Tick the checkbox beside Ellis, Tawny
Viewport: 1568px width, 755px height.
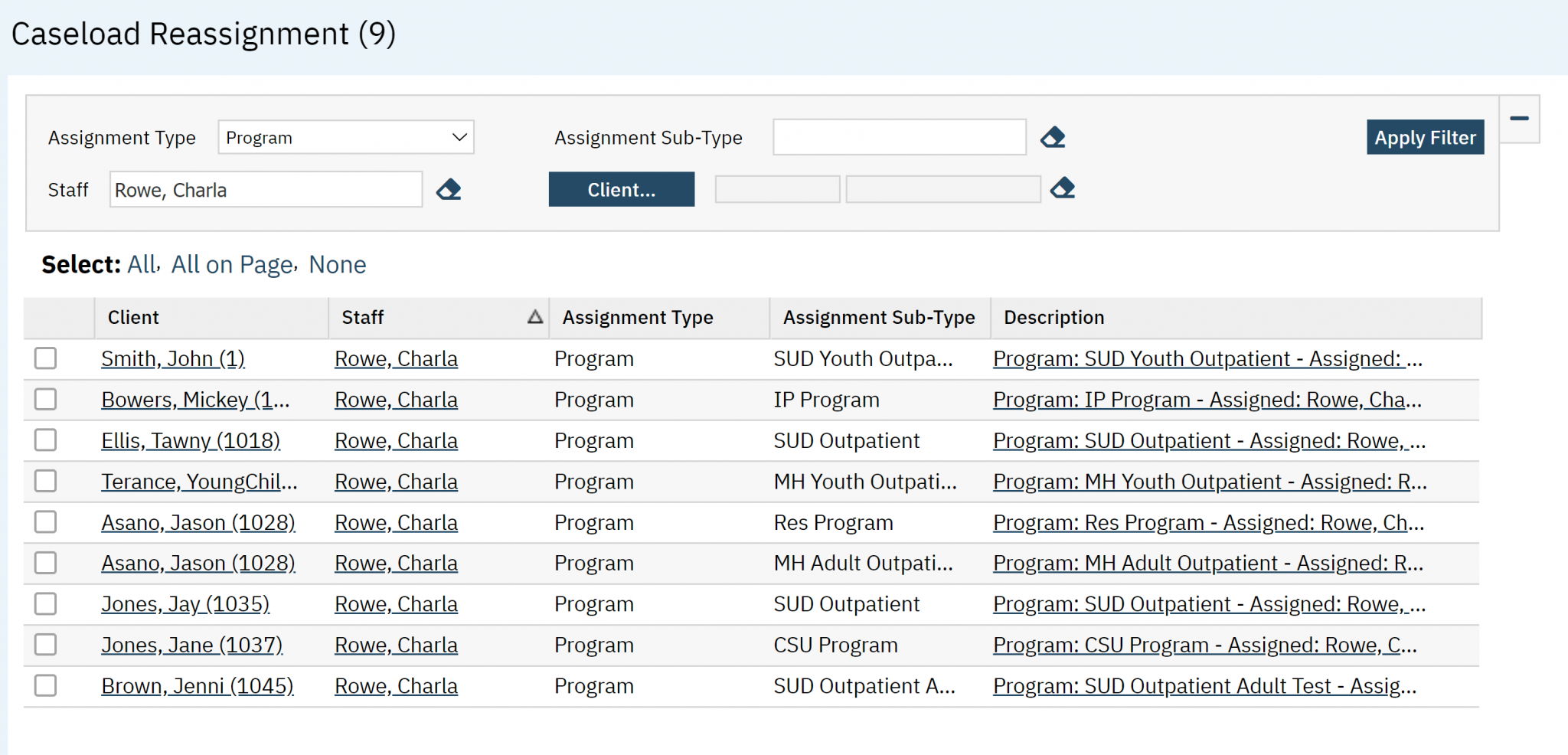[46, 440]
